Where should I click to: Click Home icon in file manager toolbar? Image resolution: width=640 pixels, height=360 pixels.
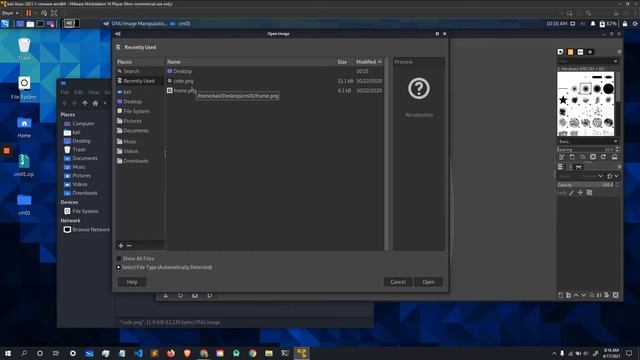pyautogui.click(x=95, y=103)
